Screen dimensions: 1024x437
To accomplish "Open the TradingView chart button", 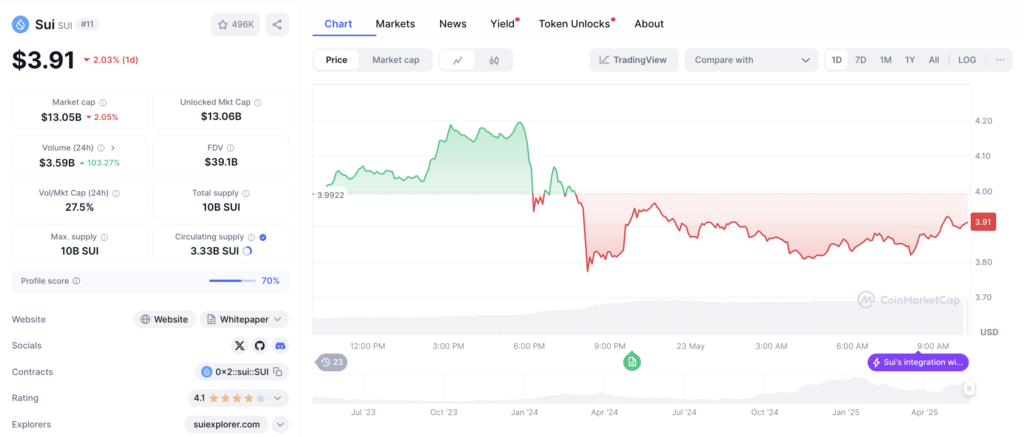I will click(x=633, y=60).
